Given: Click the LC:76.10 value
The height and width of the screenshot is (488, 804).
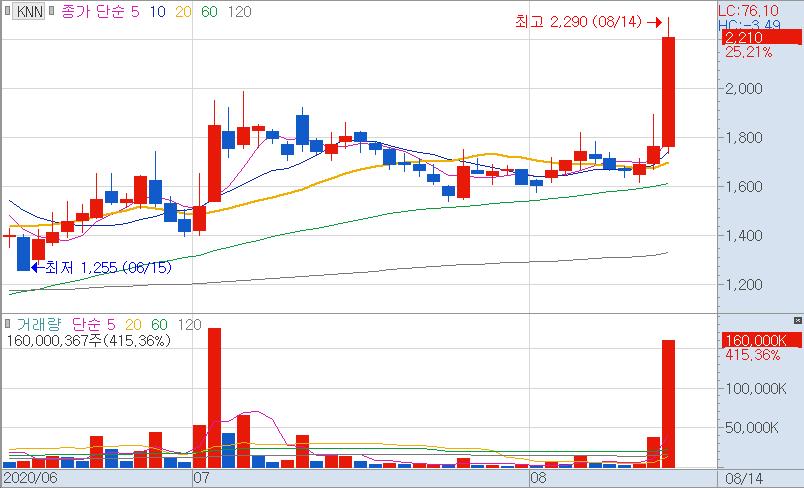Looking at the screenshot, I should tap(748, 10).
